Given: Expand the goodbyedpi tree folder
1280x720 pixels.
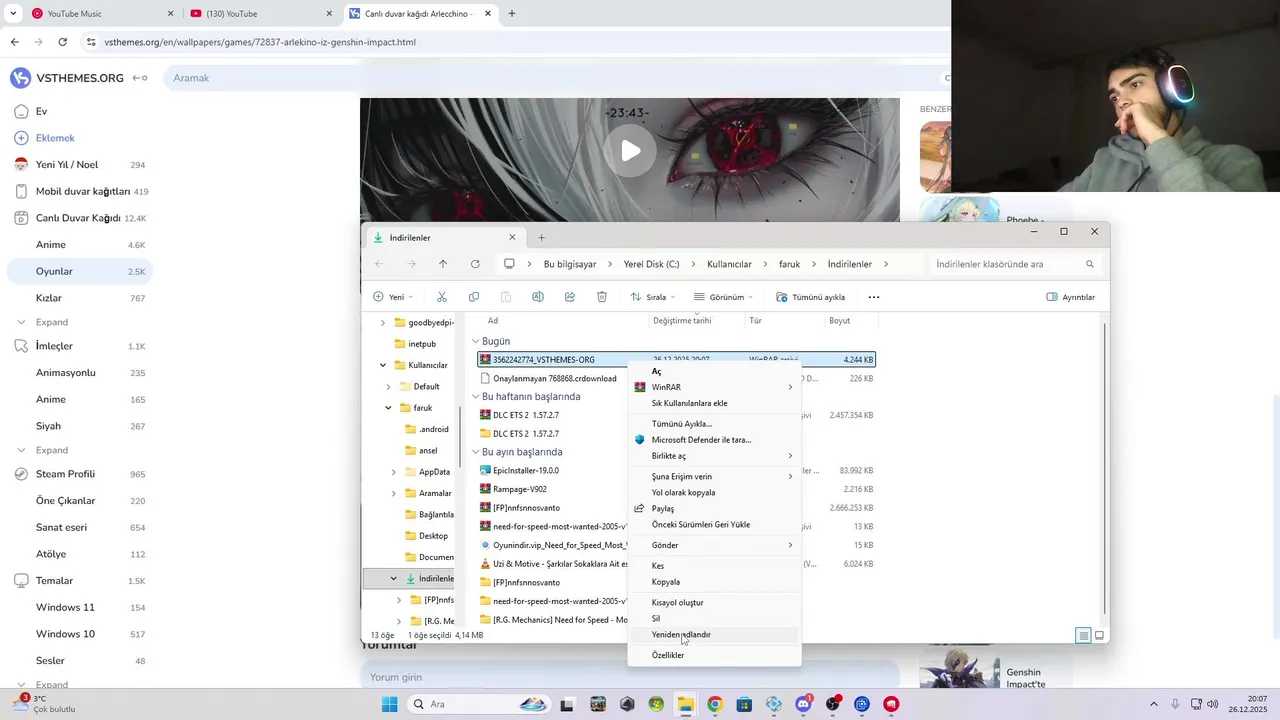Looking at the screenshot, I should pyautogui.click(x=383, y=323).
